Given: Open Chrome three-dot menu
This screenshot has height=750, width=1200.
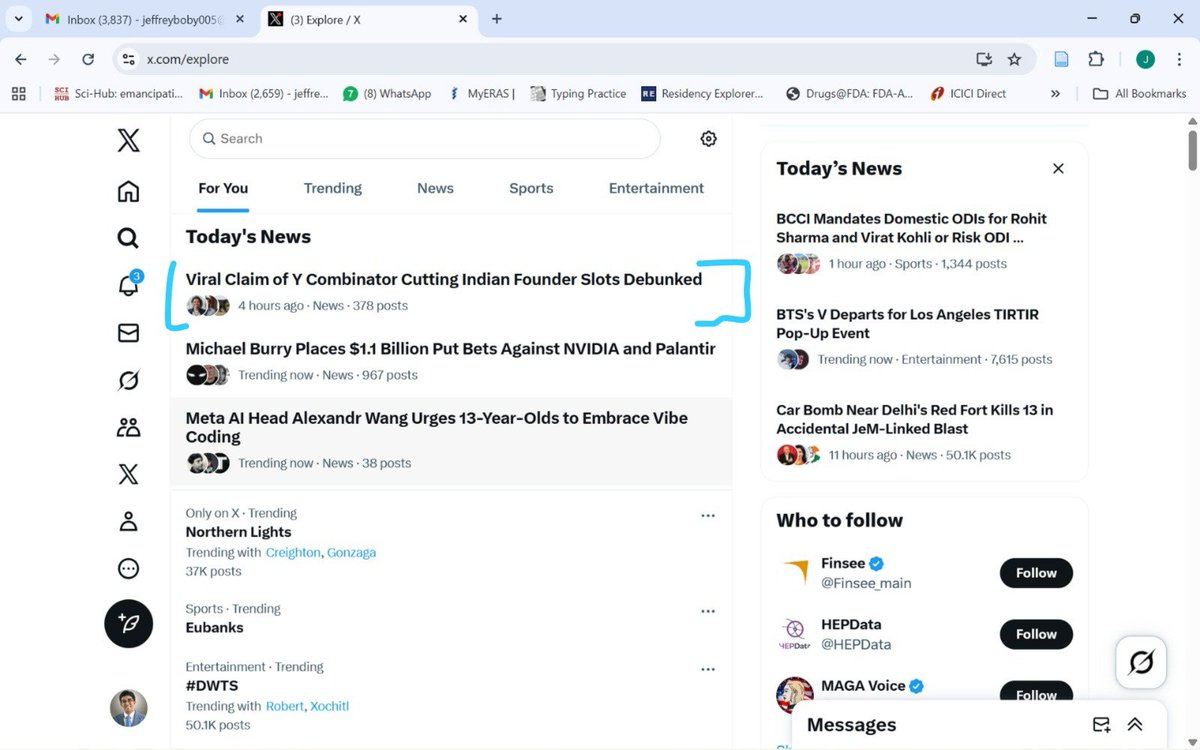Looking at the screenshot, I should pos(1180,59).
